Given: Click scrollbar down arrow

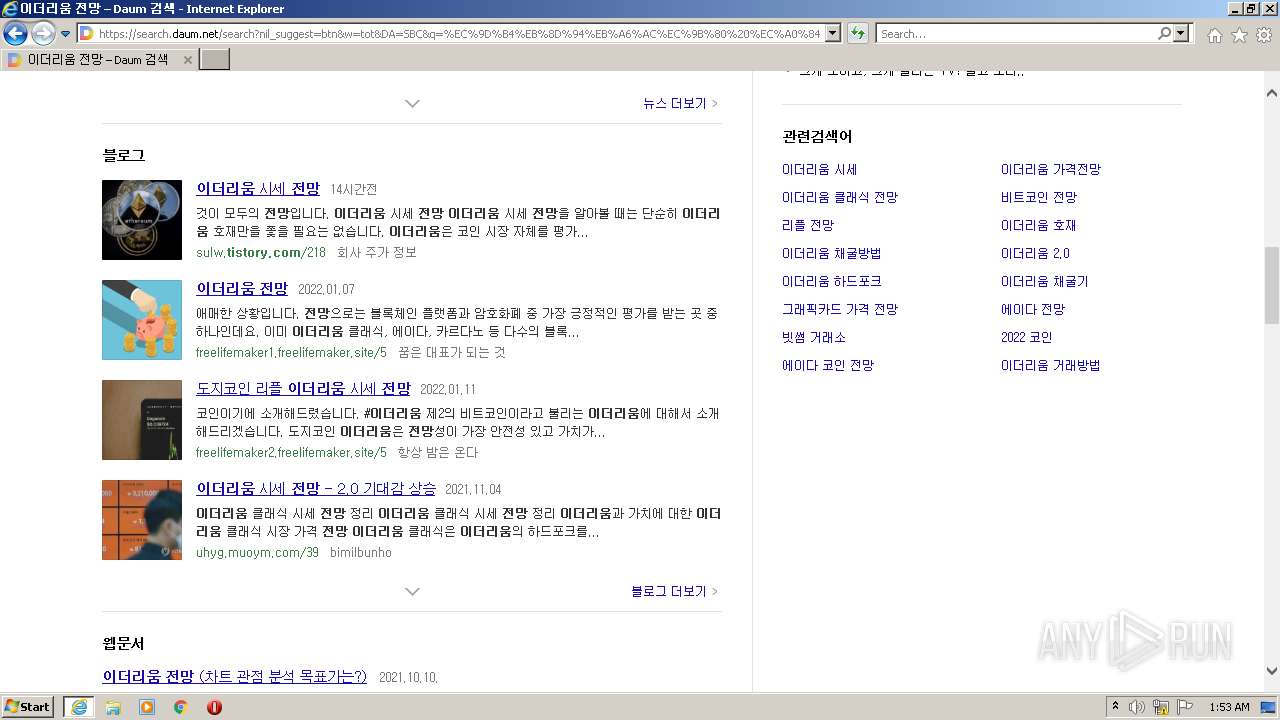Looking at the screenshot, I should click(1271, 672).
